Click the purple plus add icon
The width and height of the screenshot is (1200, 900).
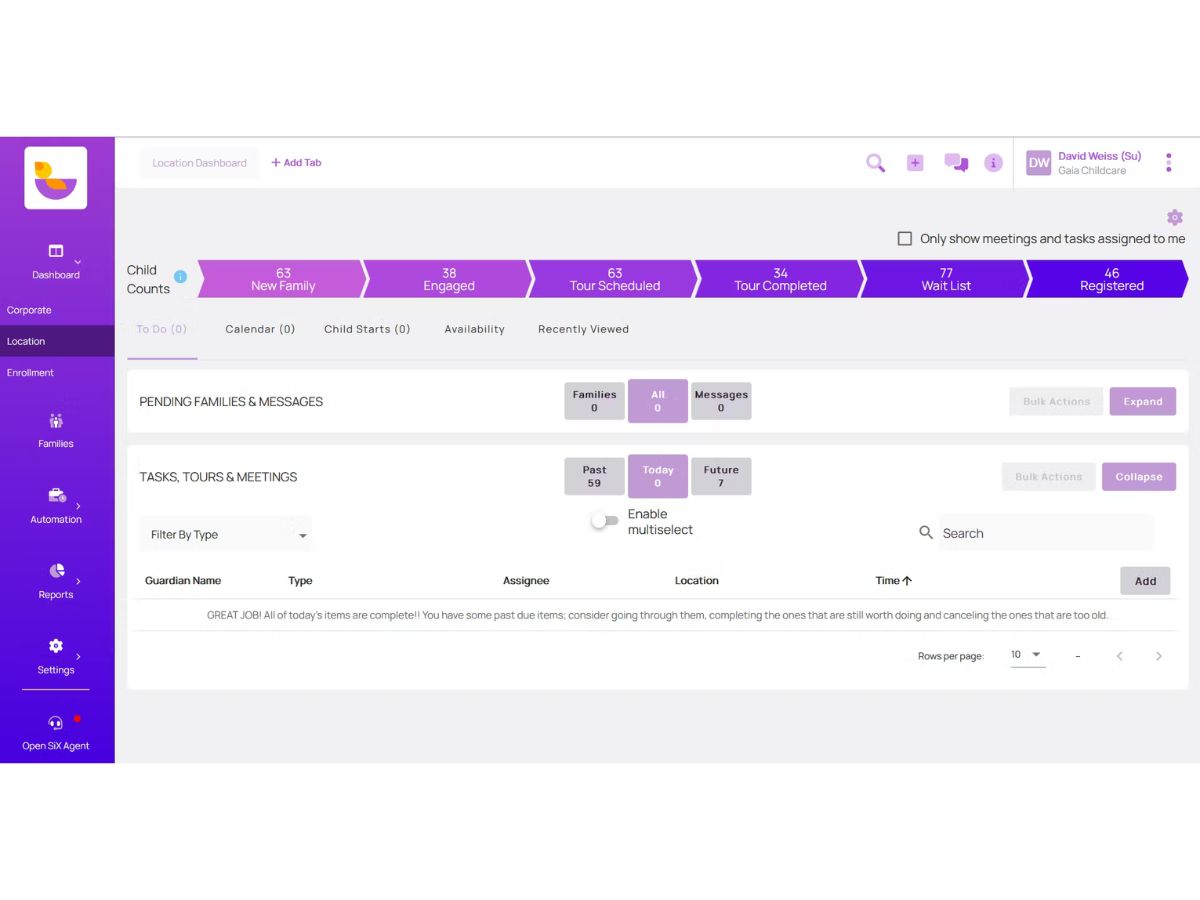coord(915,163)
